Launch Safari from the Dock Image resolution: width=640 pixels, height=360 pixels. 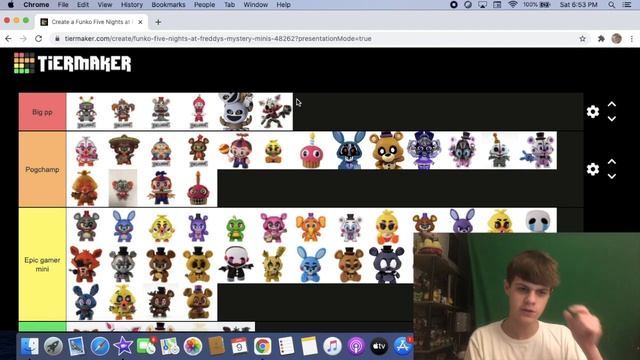[100, 346]
